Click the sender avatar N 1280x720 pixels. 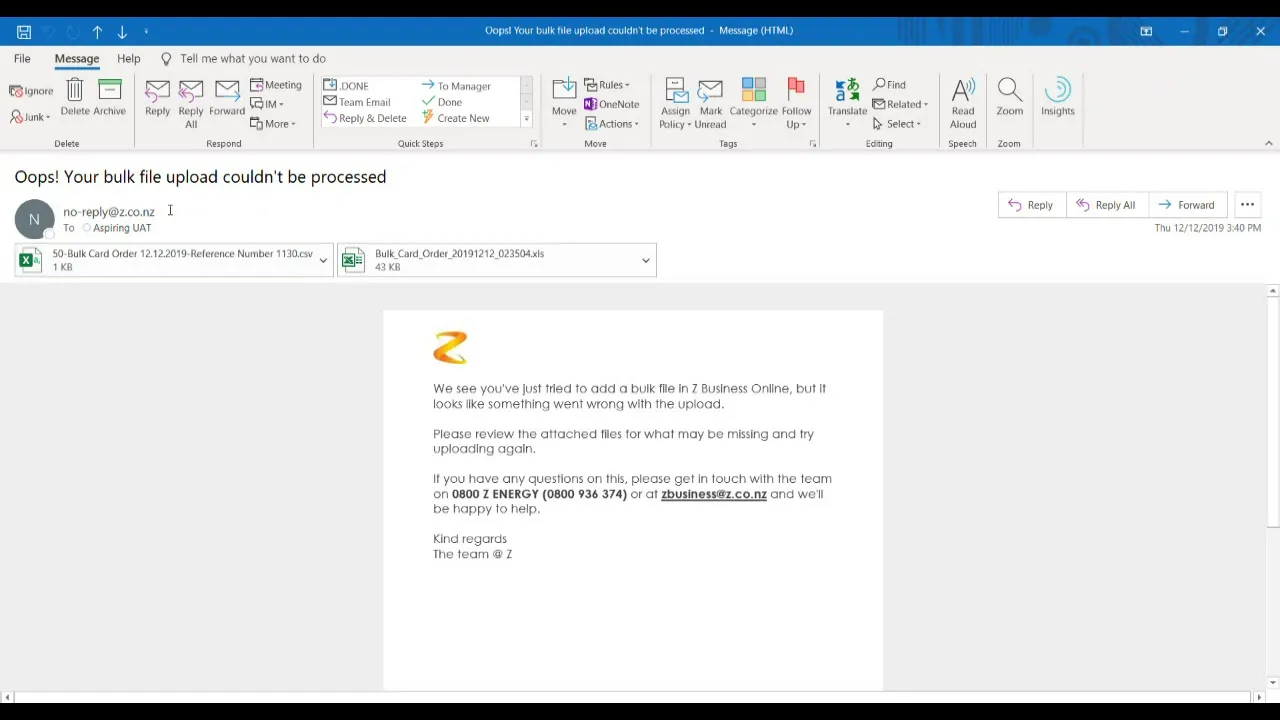tap(34, 220)
